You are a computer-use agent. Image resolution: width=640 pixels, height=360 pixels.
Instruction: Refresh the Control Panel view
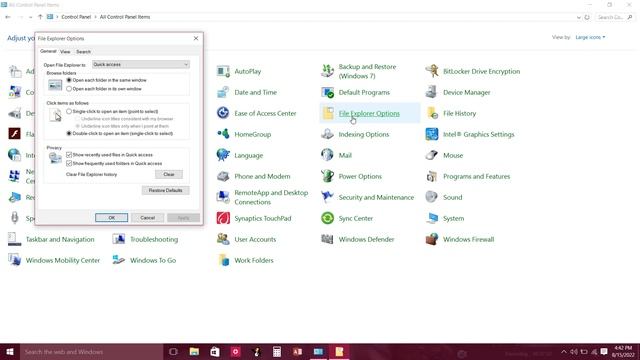[587, 18]
